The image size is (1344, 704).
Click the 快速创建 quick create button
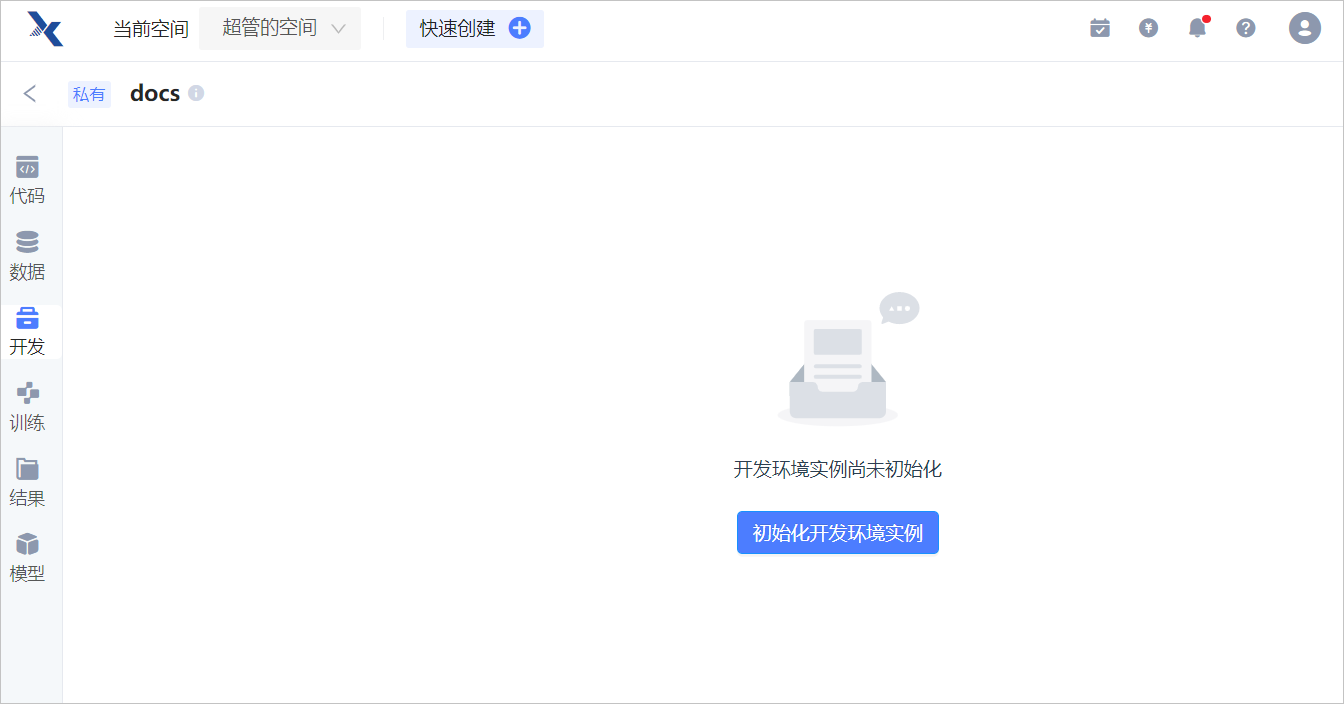click(475, 28)
